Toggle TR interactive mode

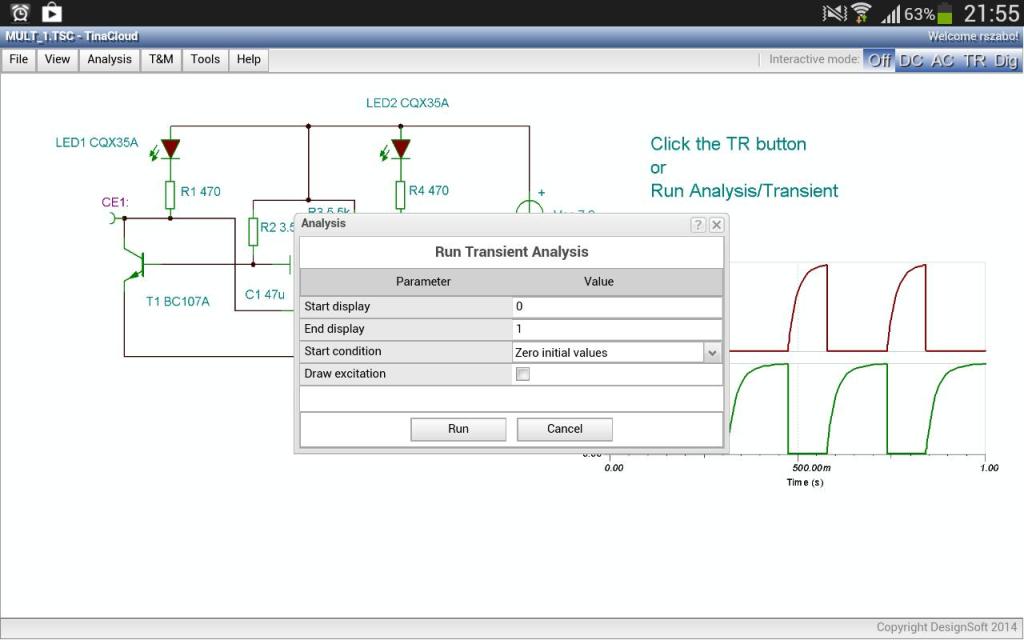tap(973, 60)
